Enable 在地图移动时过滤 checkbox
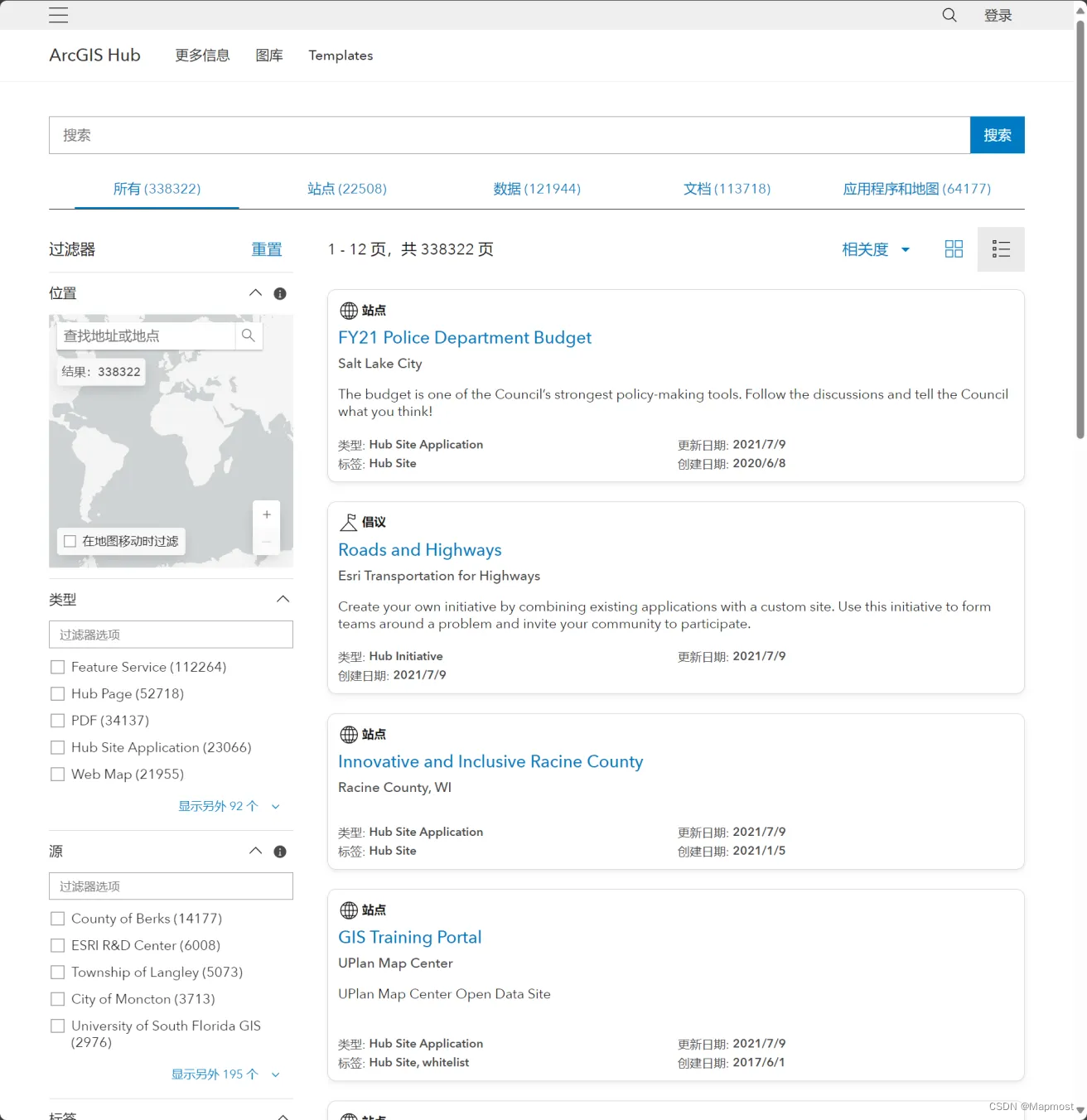The width and height of the screenshot is (1087, 1120). (70, 541)
